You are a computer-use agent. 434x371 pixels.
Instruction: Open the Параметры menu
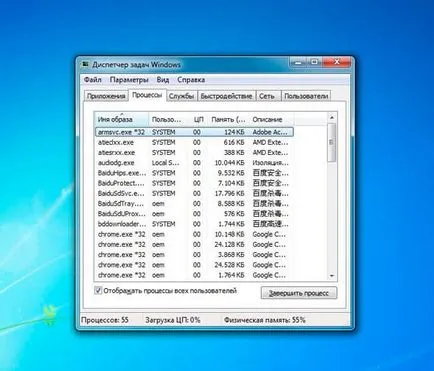129,80
